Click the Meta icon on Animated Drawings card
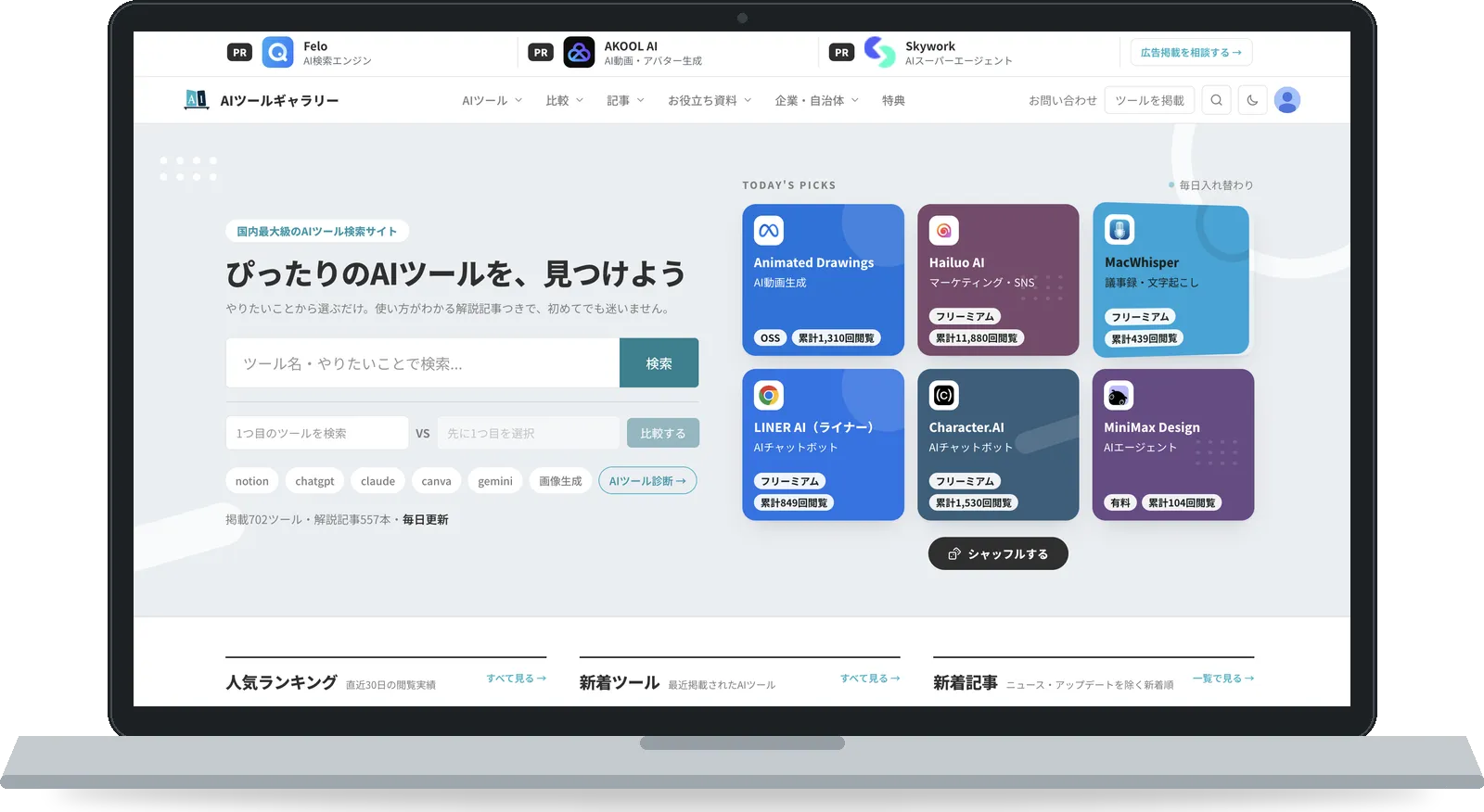 [x=769, y=231]
